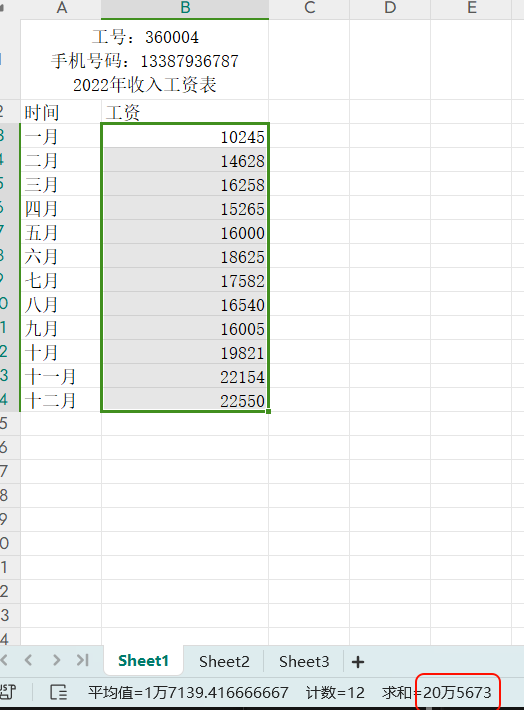Select the Sheet1 tab

click(x=143, y=661)
